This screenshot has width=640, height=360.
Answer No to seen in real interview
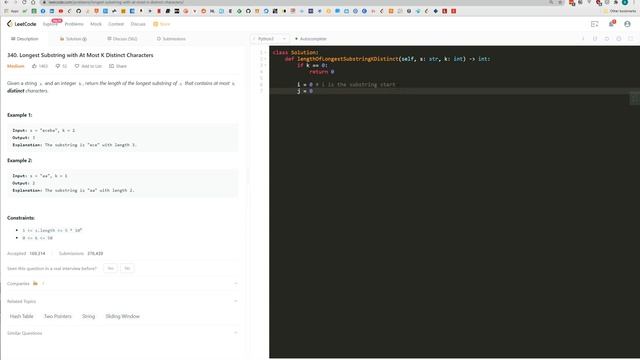127,268
